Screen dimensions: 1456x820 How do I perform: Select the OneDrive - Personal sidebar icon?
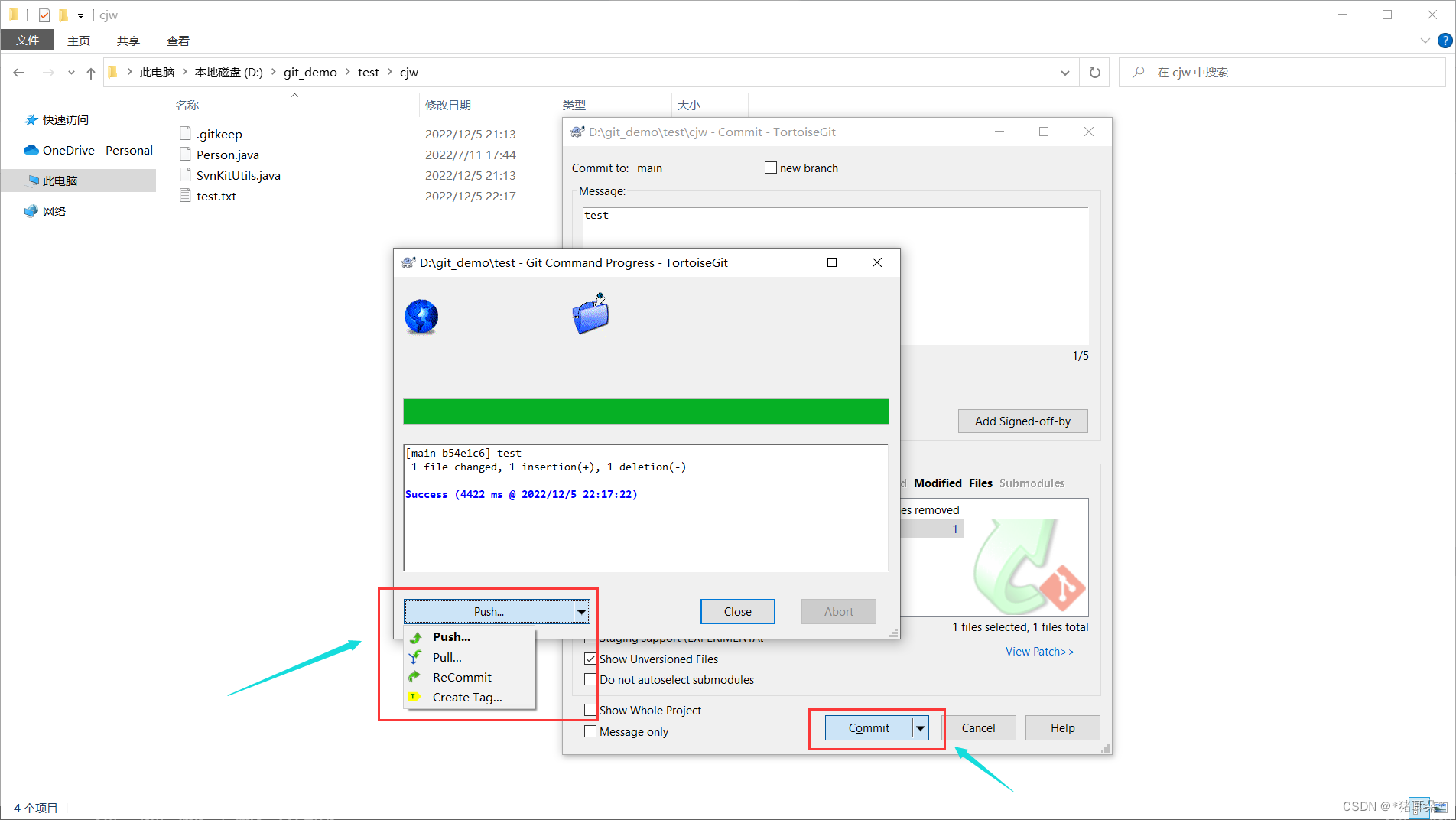[31, 150]
